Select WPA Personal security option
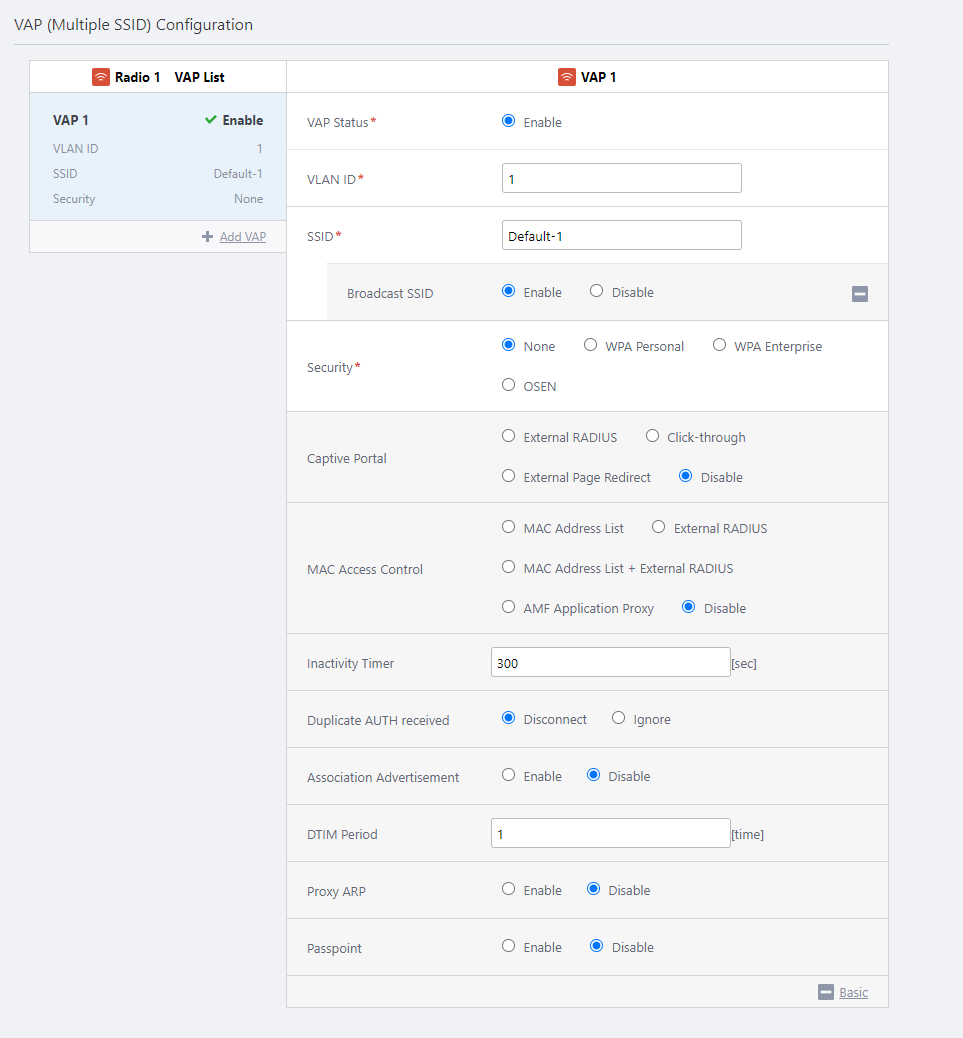This screenshot has width=963, height=1038. pyautogui.click(x=591, y=345)
